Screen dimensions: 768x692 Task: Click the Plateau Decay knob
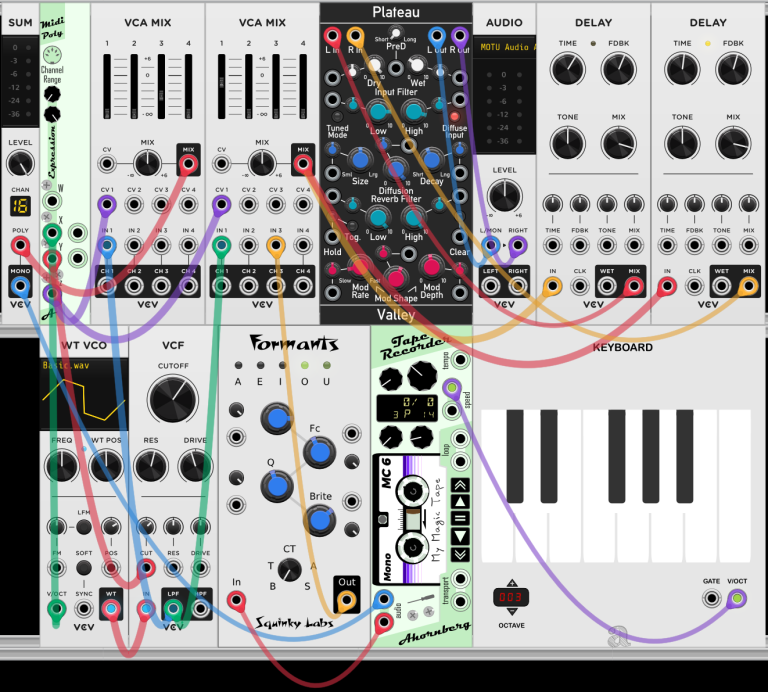431,159
